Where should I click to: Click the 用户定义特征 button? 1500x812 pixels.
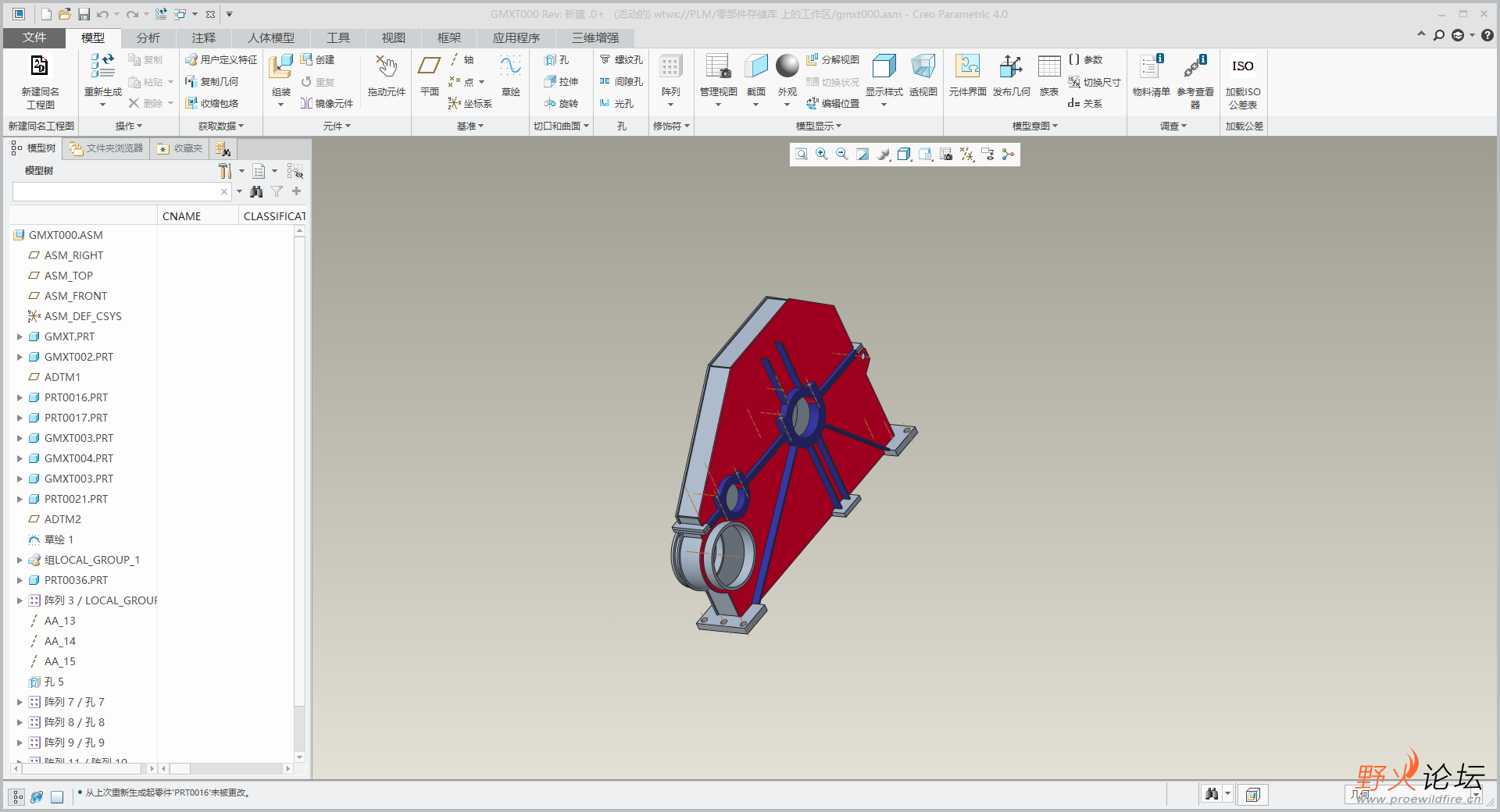221,60
